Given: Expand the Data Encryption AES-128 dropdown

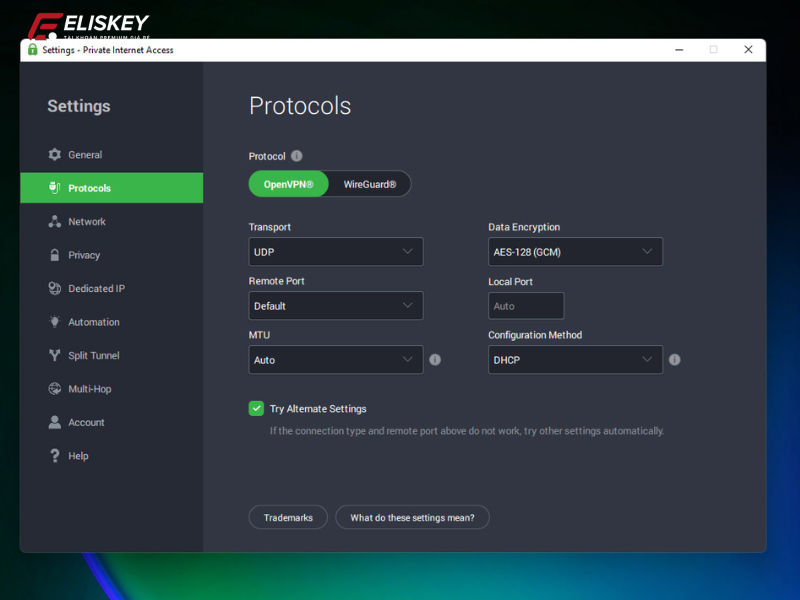Looking at the screenshot, I should point(575,252).
